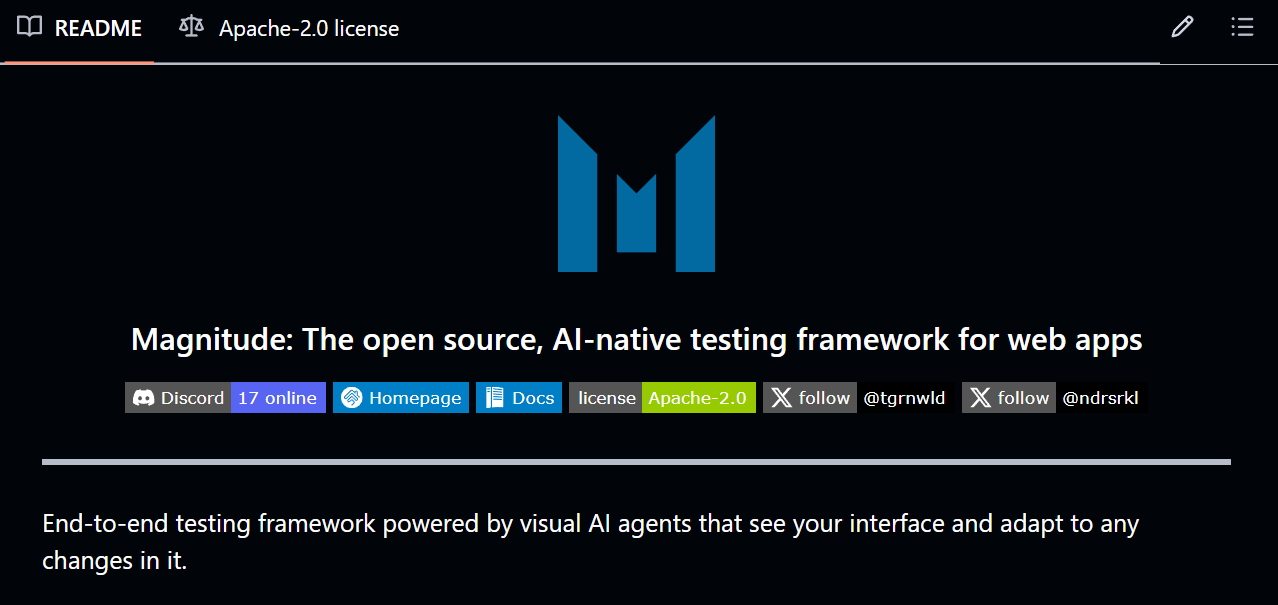This screenshot has width=1278, height=605.
Task: Follow @ndrsrkl badge on X
Action: [1054, 398]
